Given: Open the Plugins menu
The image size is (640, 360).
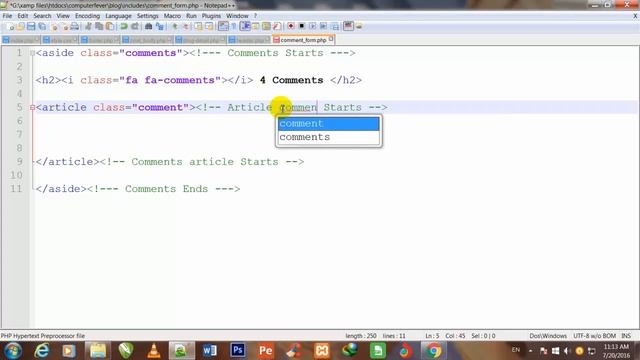Looking at the screenshot, I should [x=211, y=16].
